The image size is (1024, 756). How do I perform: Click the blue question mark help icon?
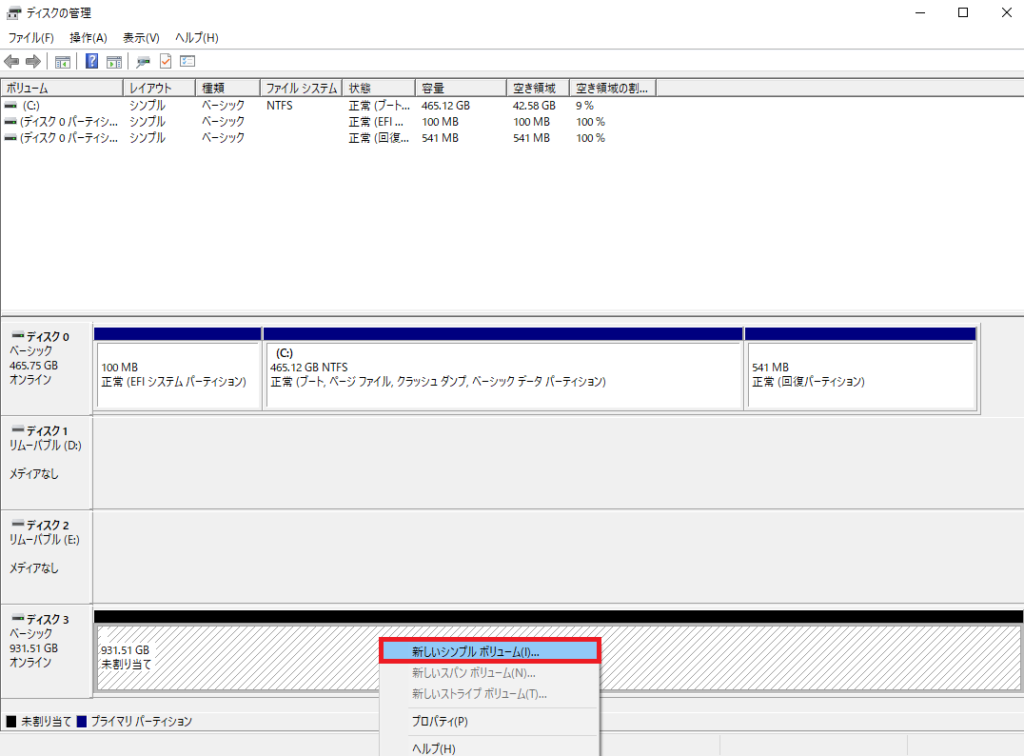[x=92, y=62]
